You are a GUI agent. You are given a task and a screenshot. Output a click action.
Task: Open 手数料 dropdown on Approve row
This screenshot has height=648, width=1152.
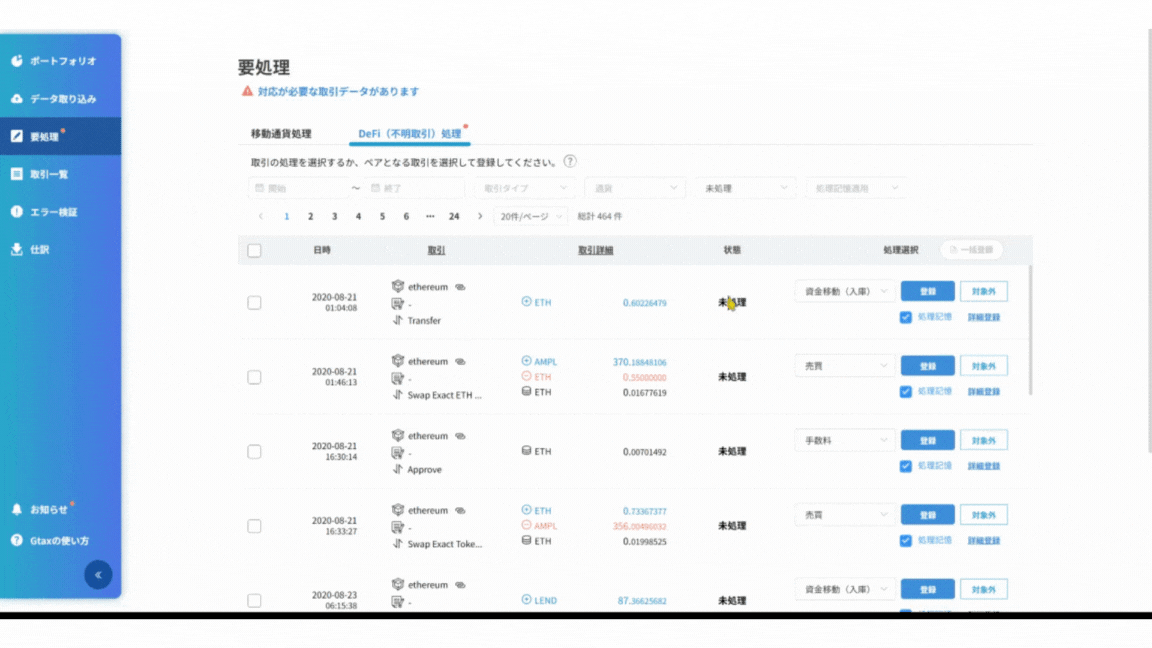click(x=845, y=440)
